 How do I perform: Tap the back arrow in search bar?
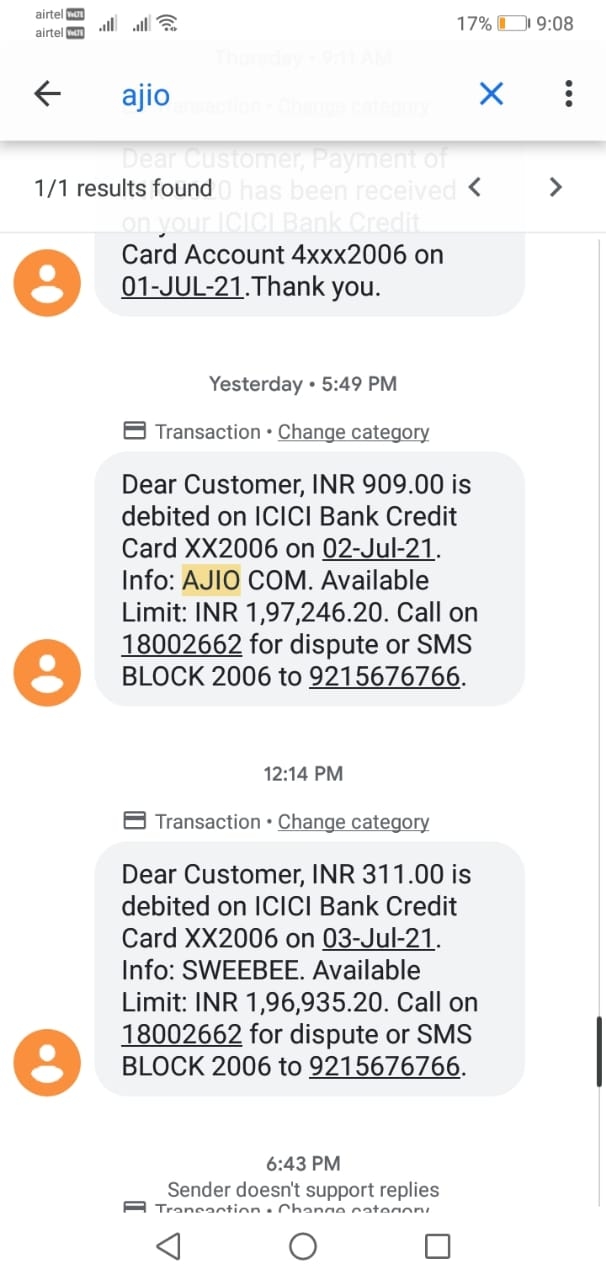point(48,95)
